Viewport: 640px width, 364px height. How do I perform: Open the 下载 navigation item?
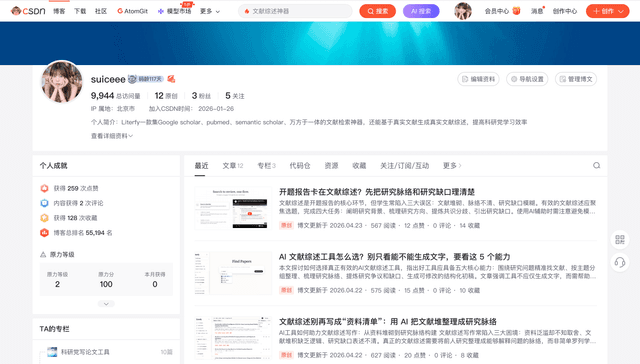80,11
